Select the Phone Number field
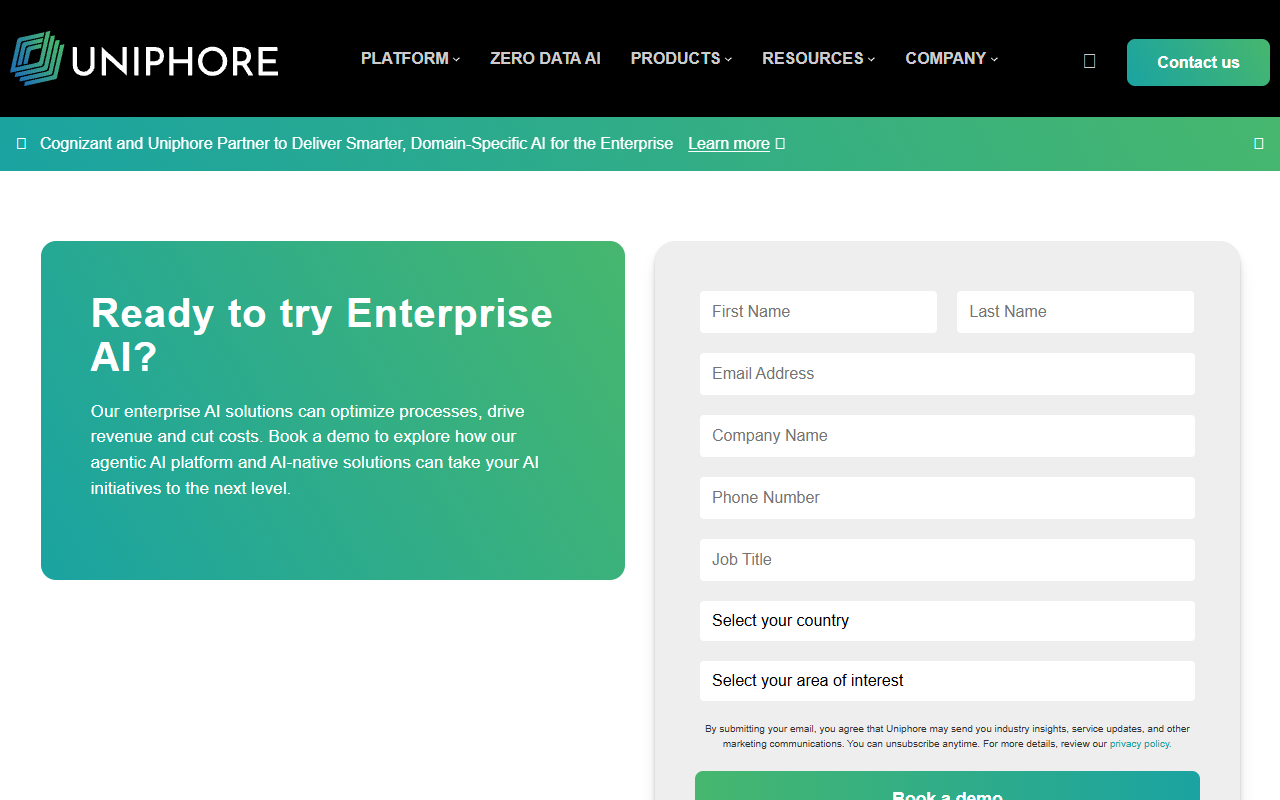The height and width of the screenshot is (800, 1280). click(x=947, y=498)
